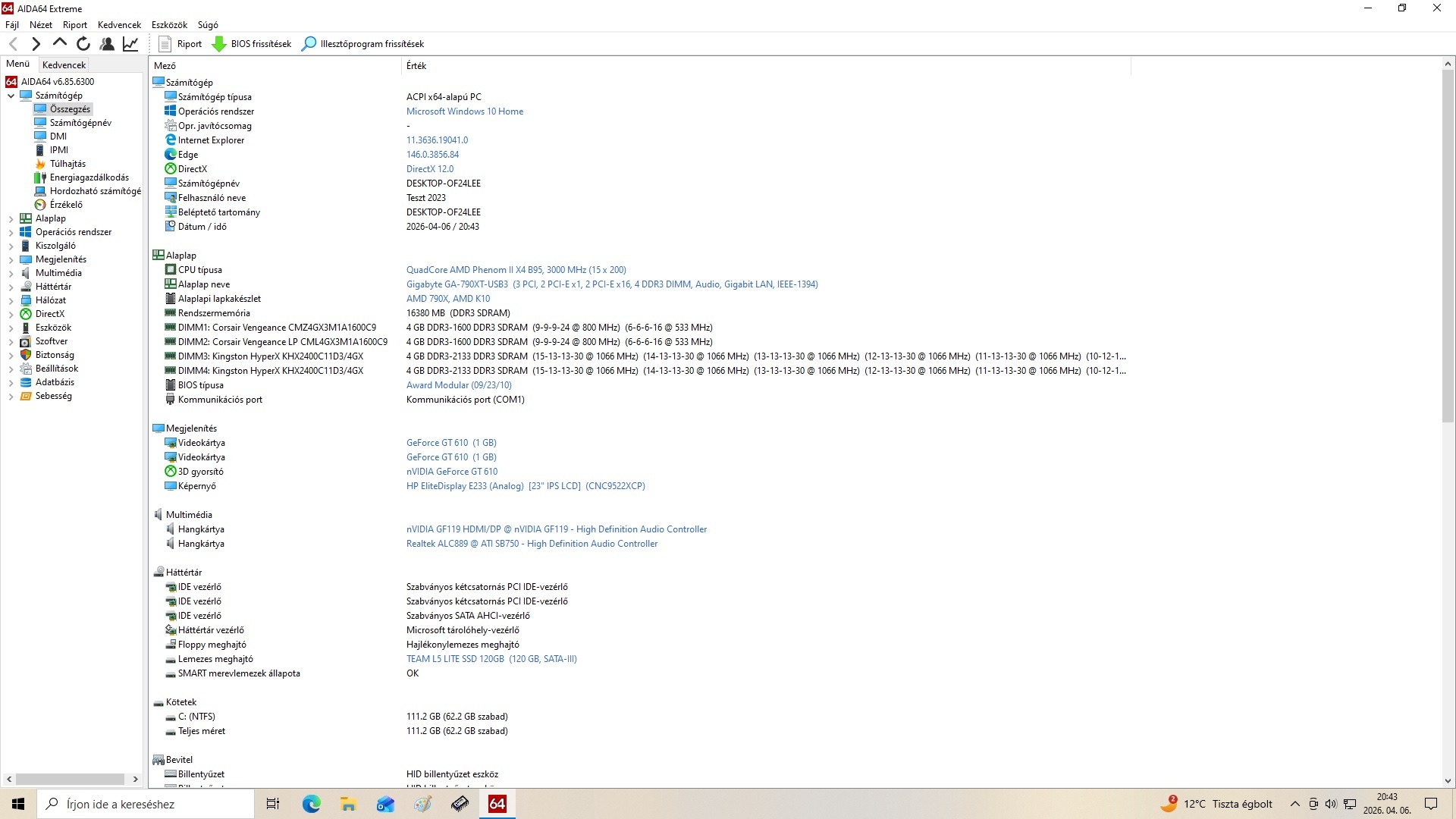Viewport: 1456px width, 819px height.
Task: Click the forward navigation arrow
Action: (x=36, y=44)
